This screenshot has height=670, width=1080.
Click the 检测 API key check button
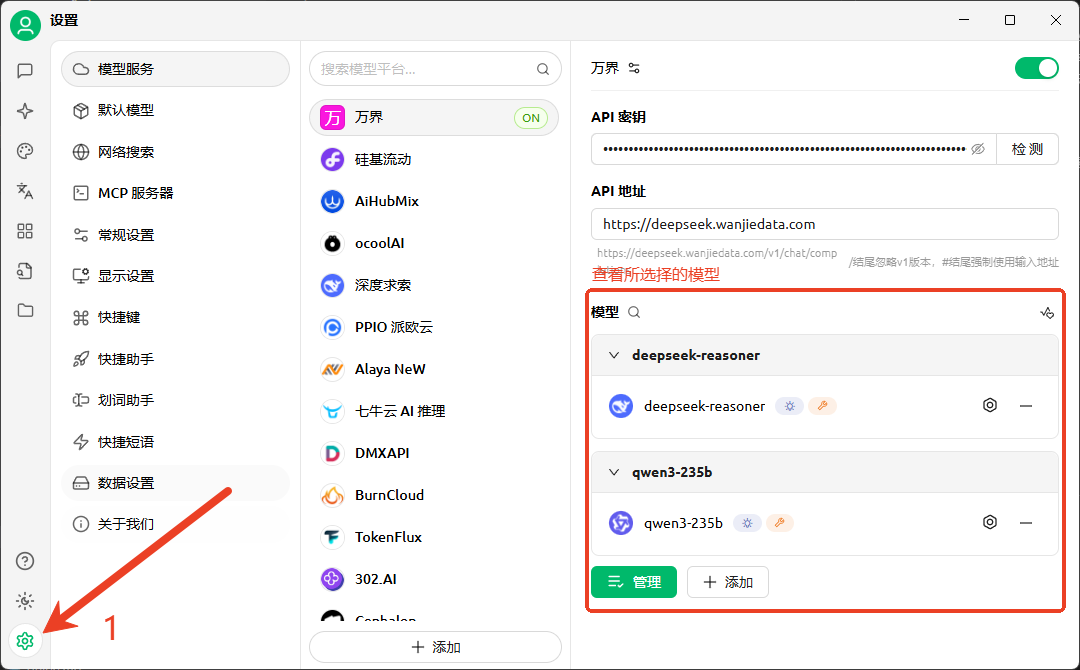[1027, 149]
